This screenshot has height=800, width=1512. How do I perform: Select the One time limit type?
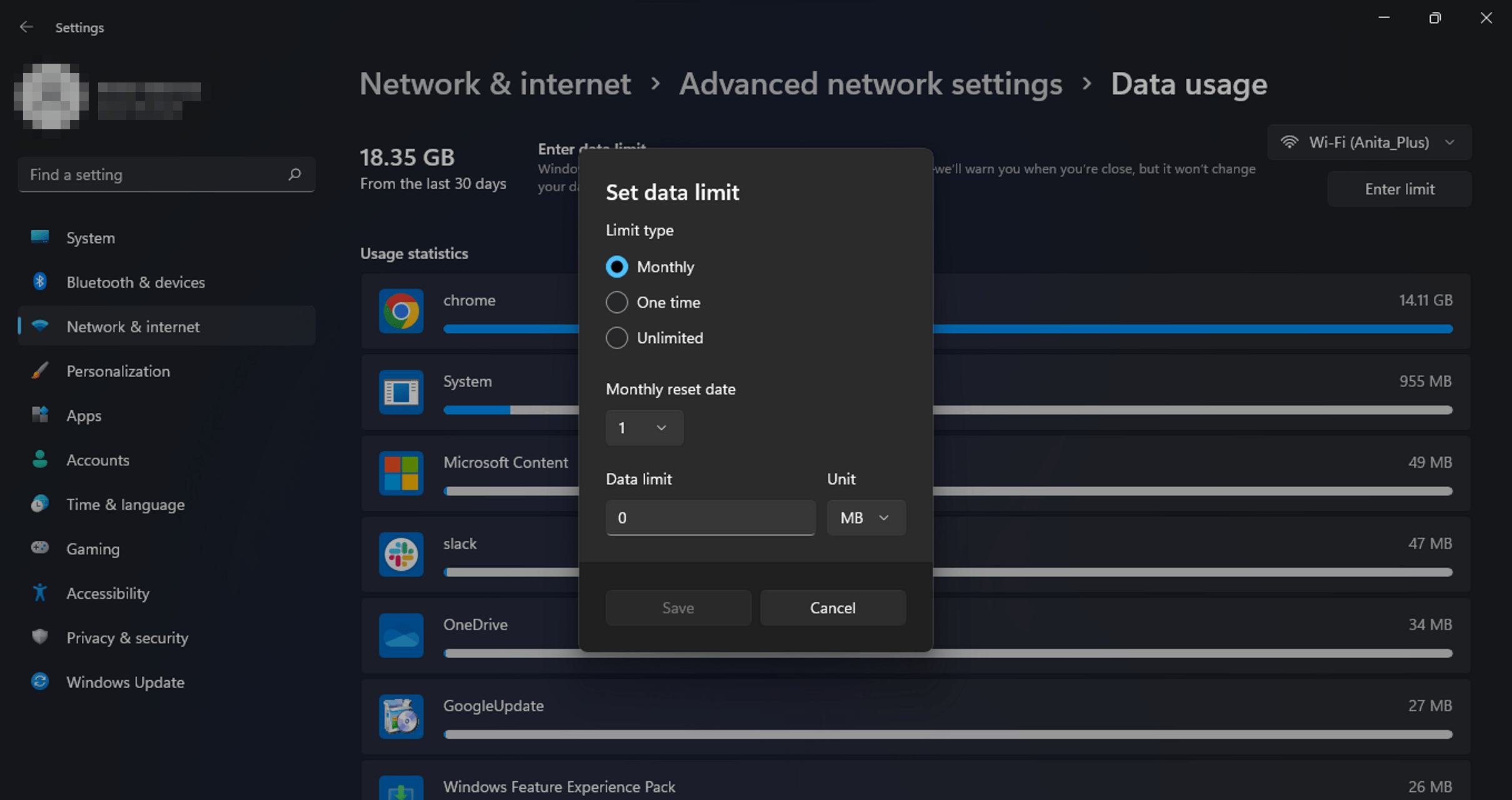(x=617, y=302)
